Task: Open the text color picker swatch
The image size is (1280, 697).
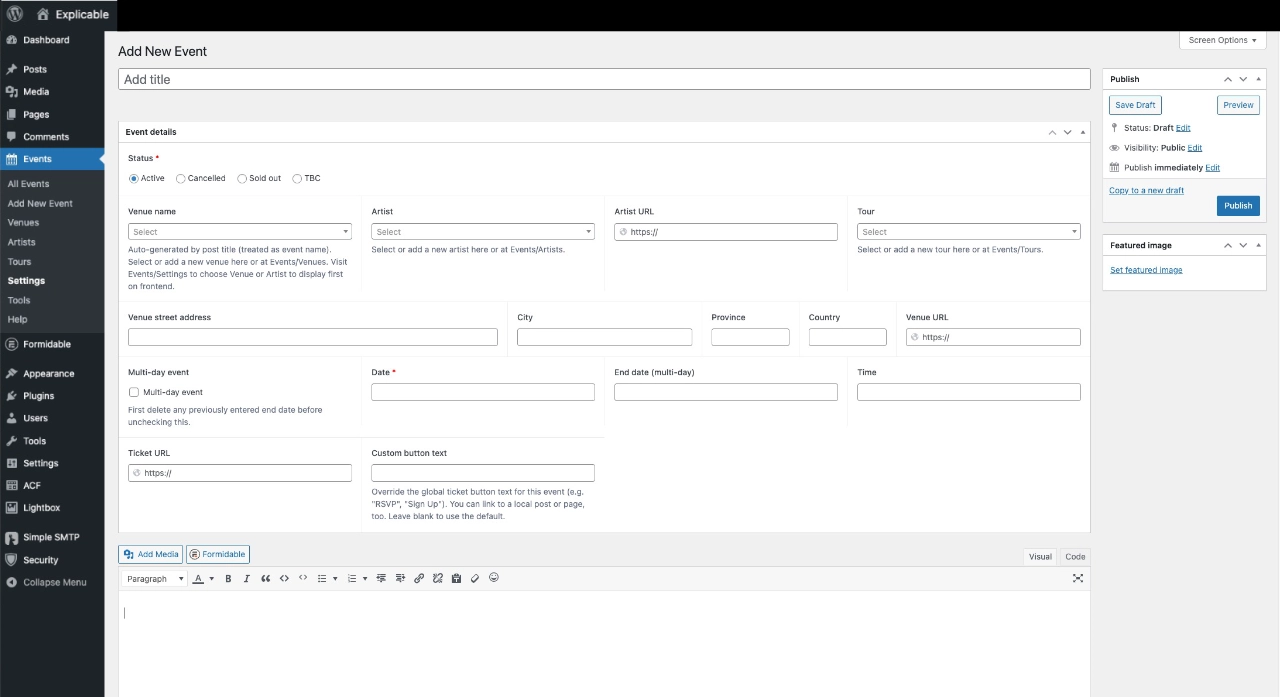Action: click(198, 579)
